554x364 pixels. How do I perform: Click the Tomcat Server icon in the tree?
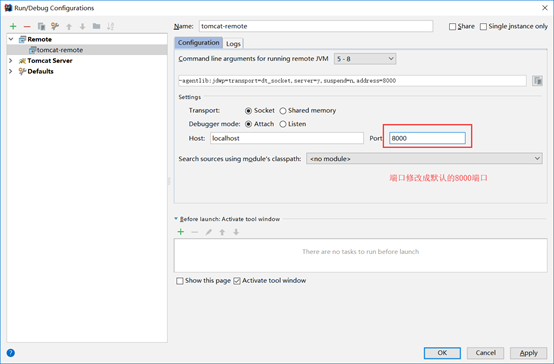22,61
